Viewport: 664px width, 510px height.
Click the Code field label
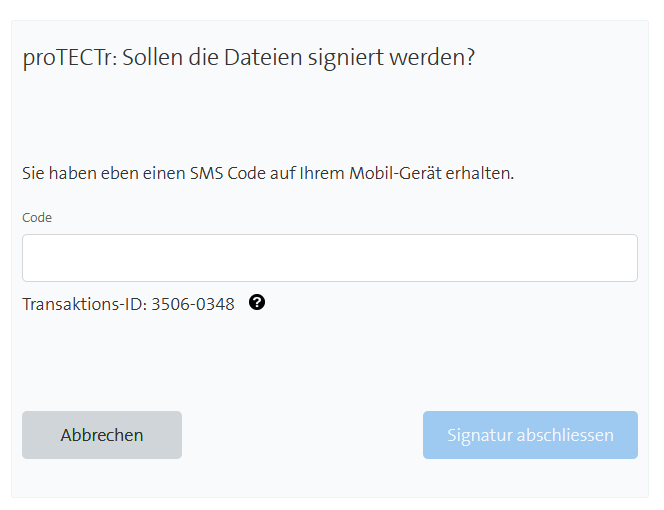point(37,217)
